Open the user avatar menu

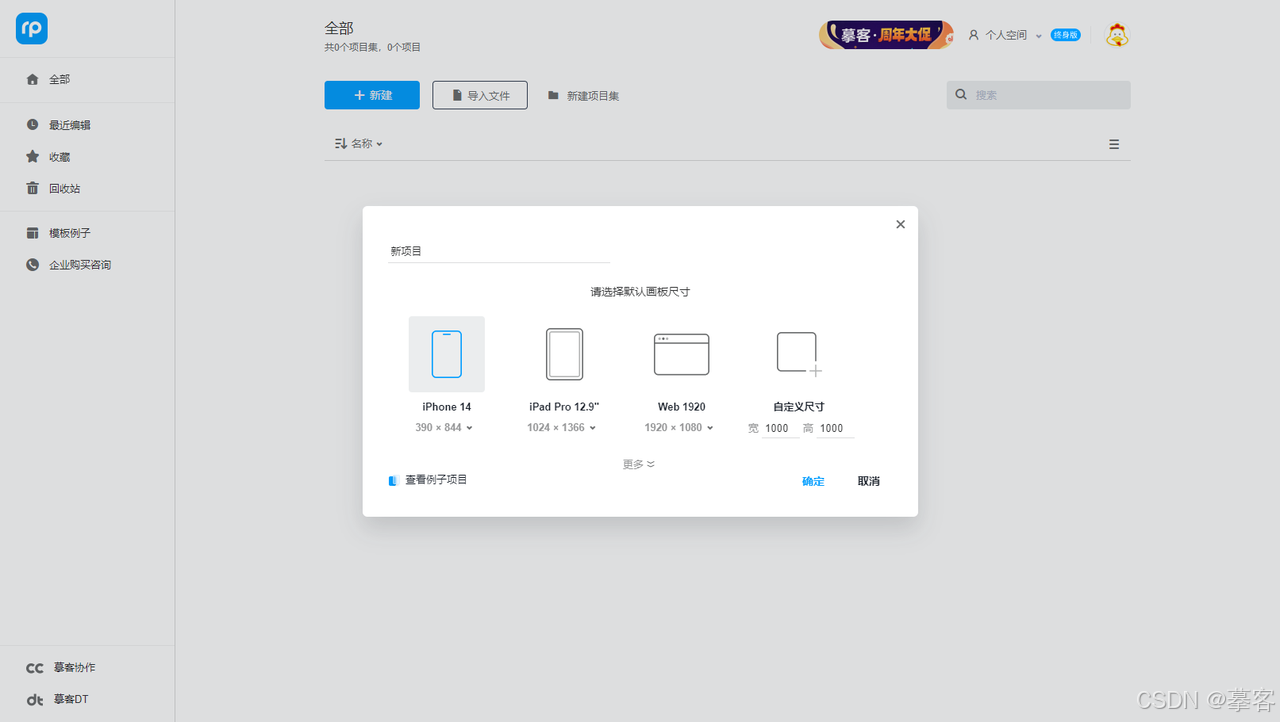point(1117,35)
